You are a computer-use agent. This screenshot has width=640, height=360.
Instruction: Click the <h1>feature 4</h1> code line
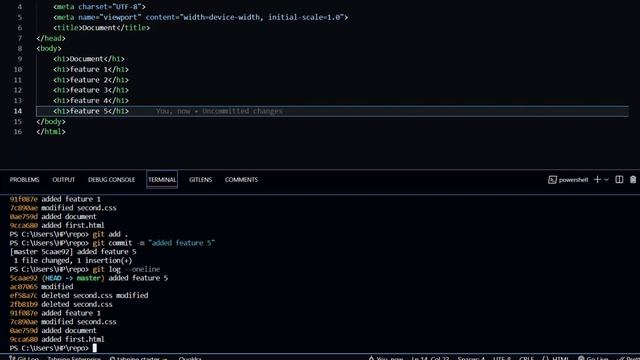[x=91, y=100]
